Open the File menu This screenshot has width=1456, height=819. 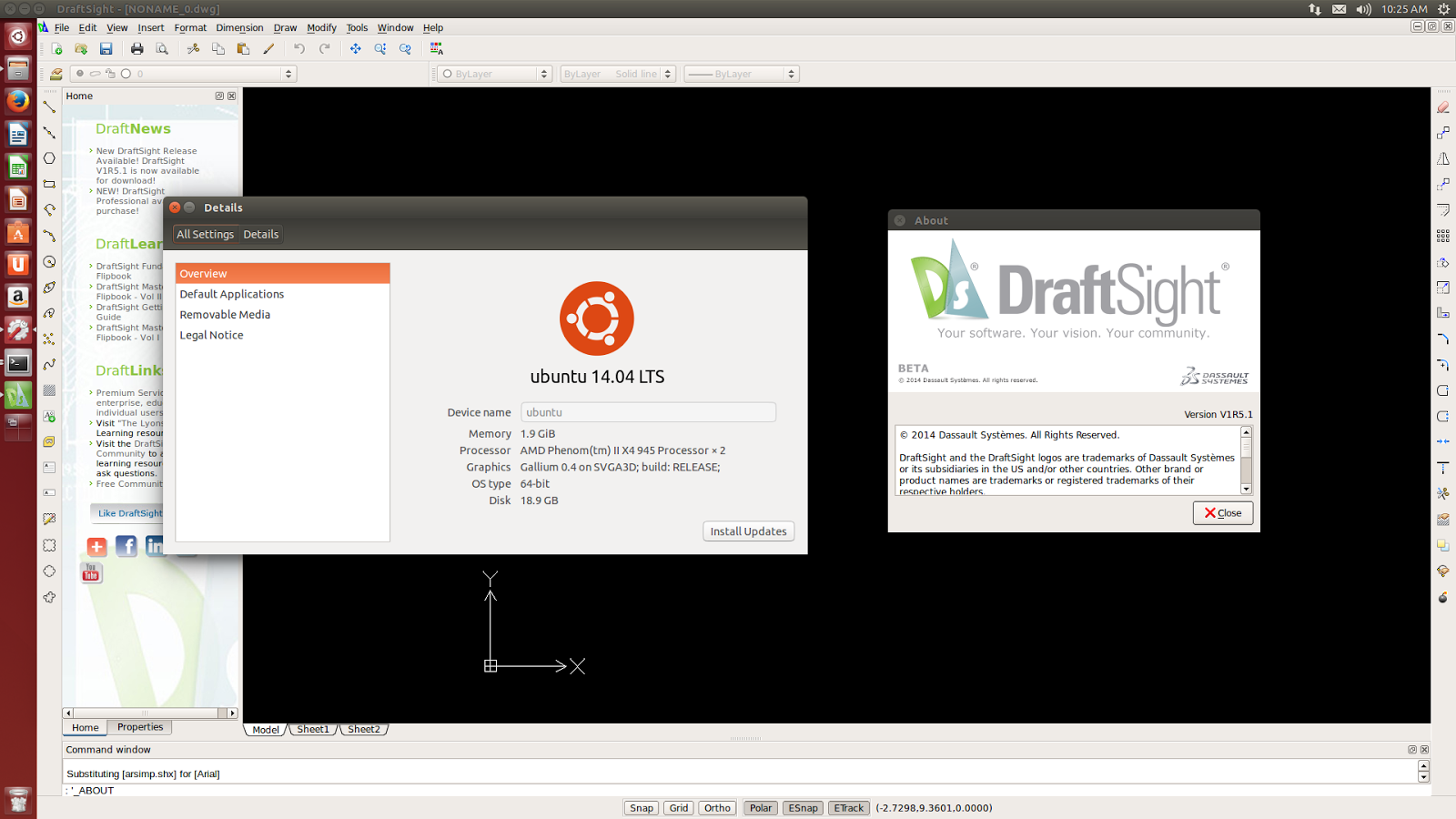pos(62,28)
